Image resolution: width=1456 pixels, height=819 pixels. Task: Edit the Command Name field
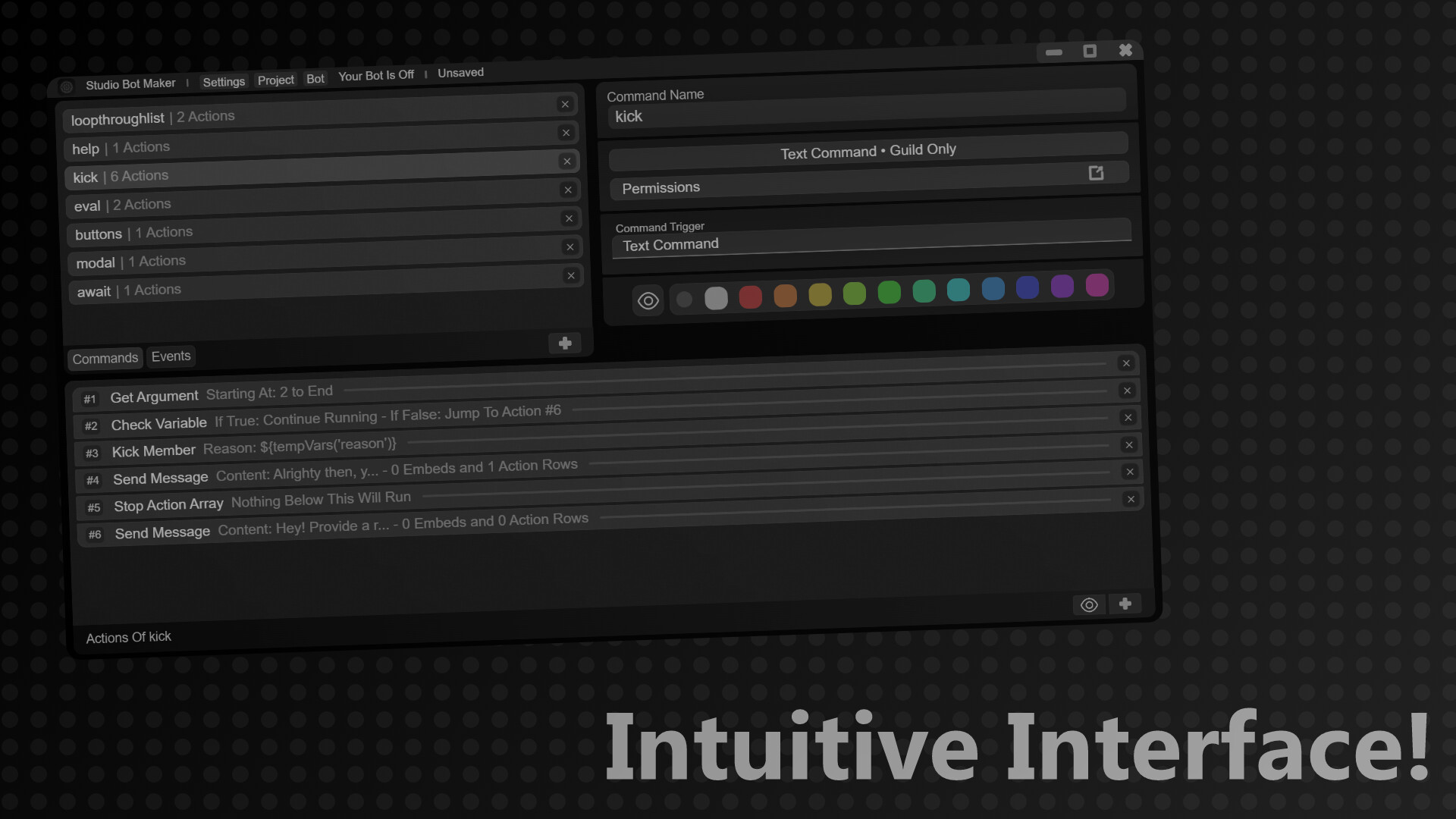(866, 109)
